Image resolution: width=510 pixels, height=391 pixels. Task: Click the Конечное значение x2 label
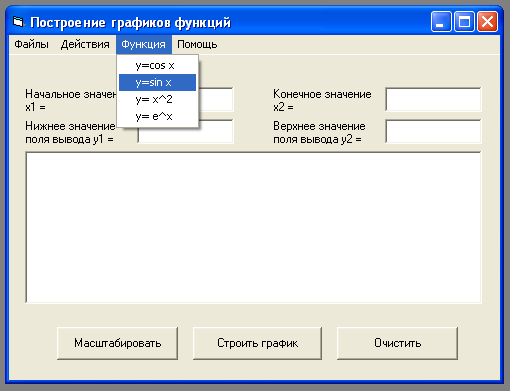(322, 100)
